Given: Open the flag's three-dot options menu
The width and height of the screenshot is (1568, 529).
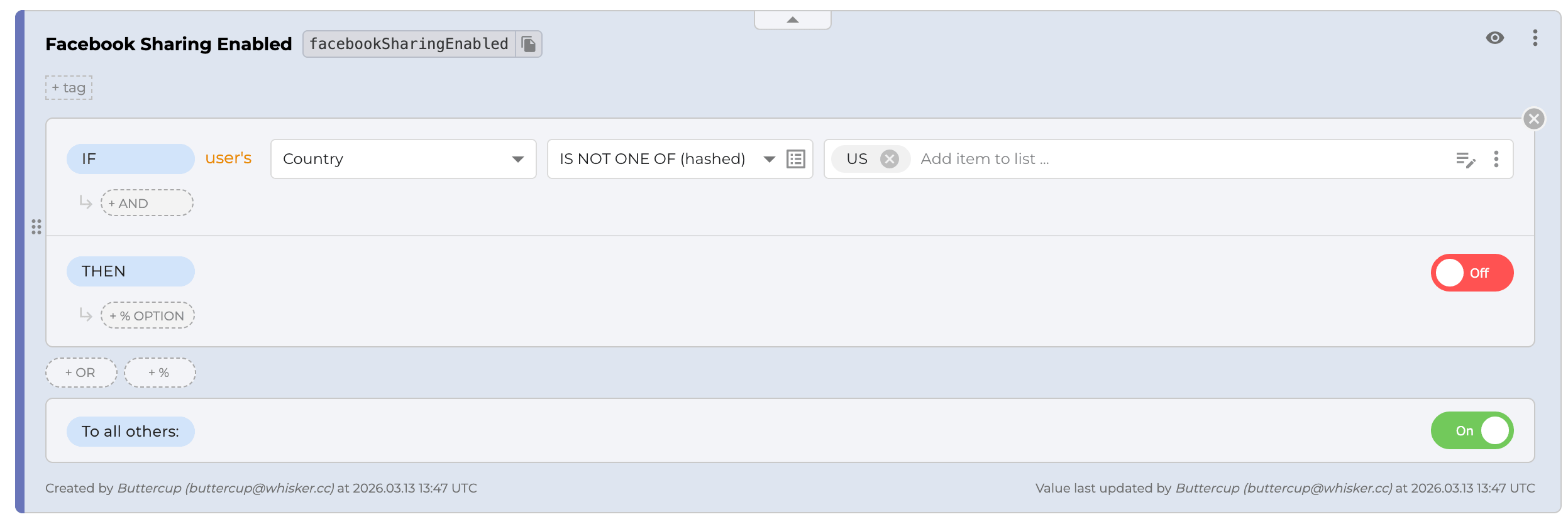Looking at the screenshot, I should tap(1535, 38).
